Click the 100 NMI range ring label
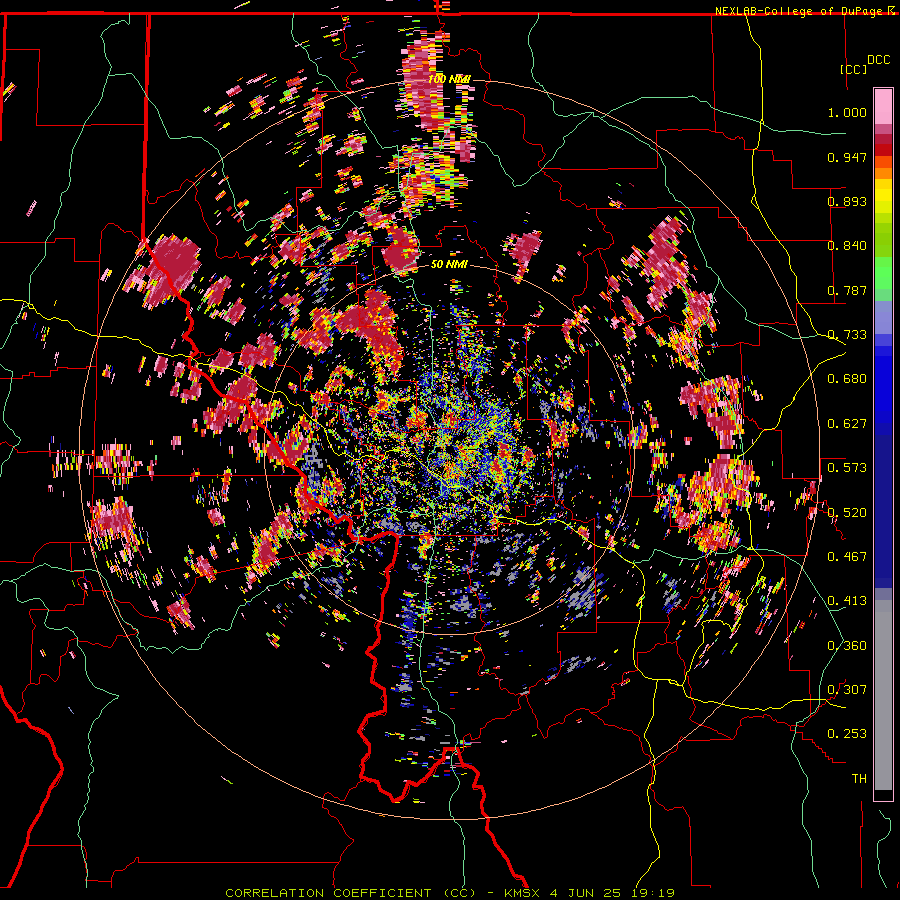 (449, 79)
